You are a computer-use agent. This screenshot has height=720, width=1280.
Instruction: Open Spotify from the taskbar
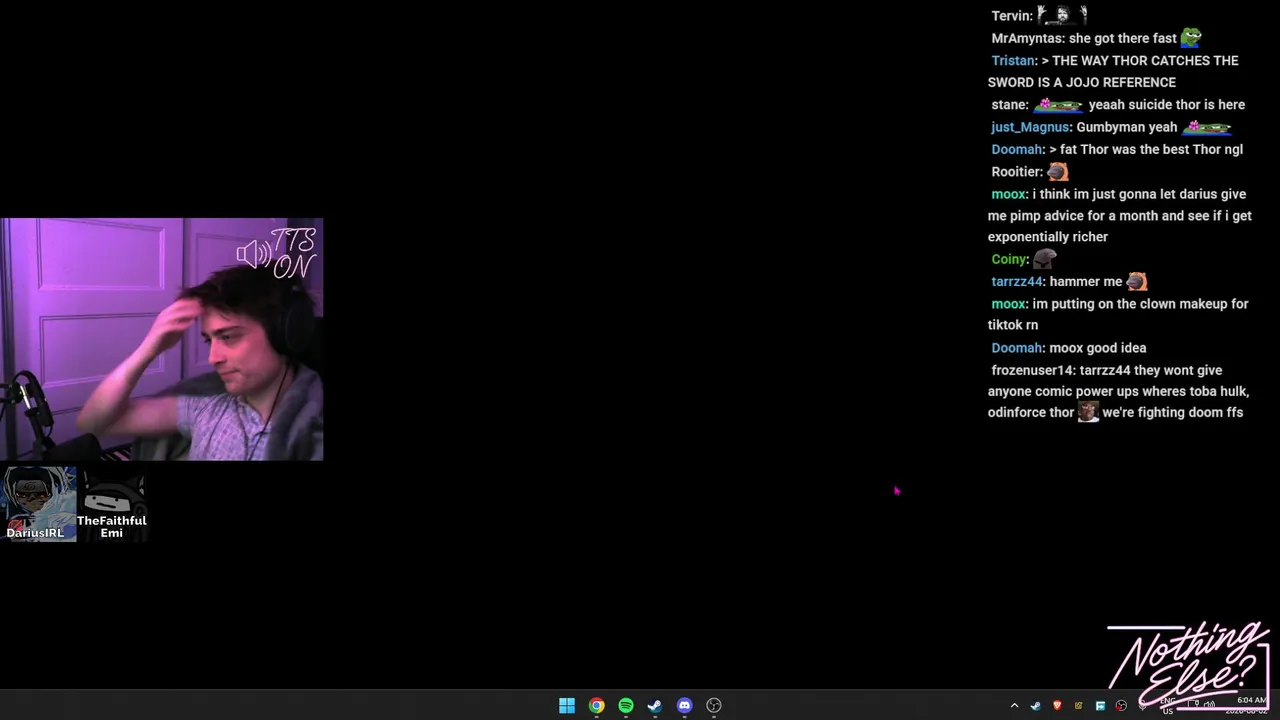[x=626, y=705]
